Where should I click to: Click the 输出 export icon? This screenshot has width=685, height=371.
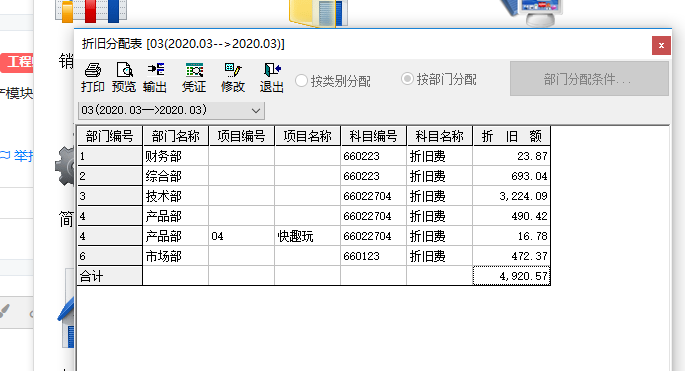pyautogui.click(x=155, y=77)
